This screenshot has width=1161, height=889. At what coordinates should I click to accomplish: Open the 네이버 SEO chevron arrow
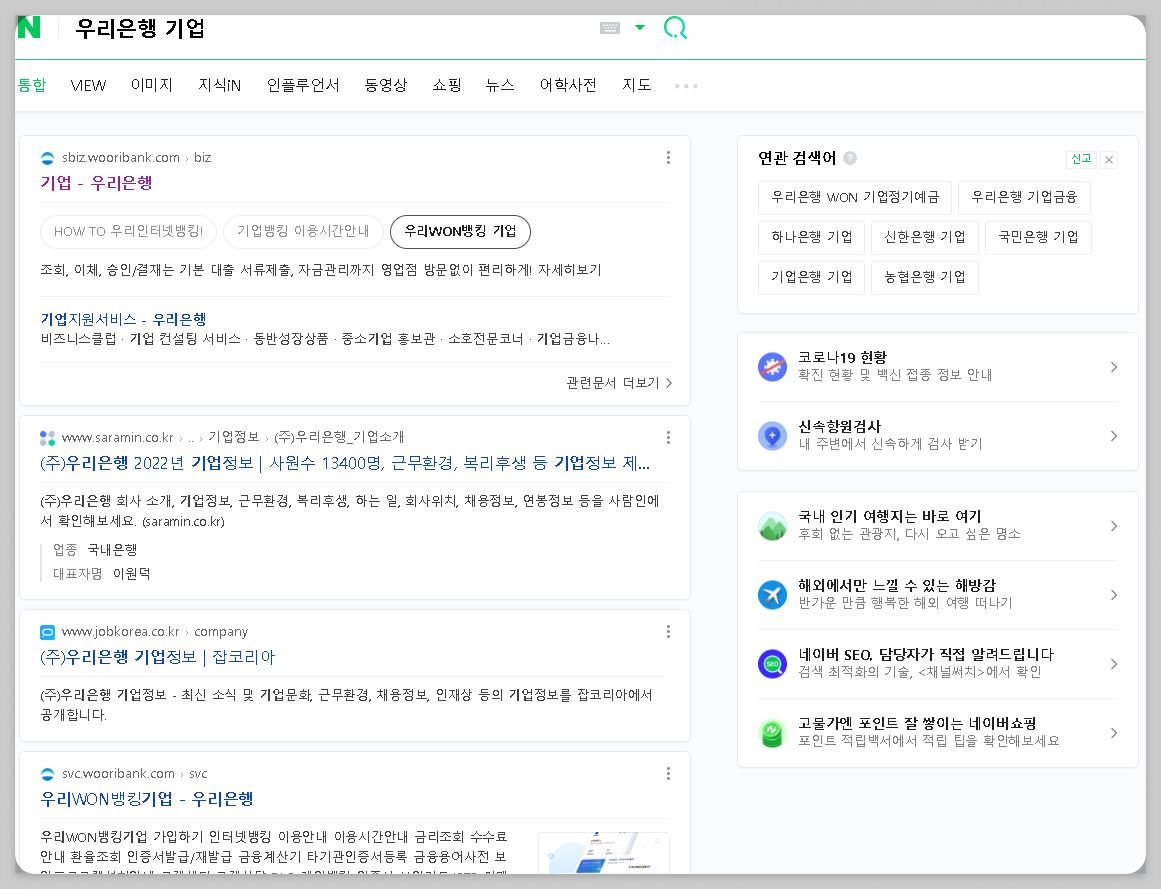[x=1114, y=664]
